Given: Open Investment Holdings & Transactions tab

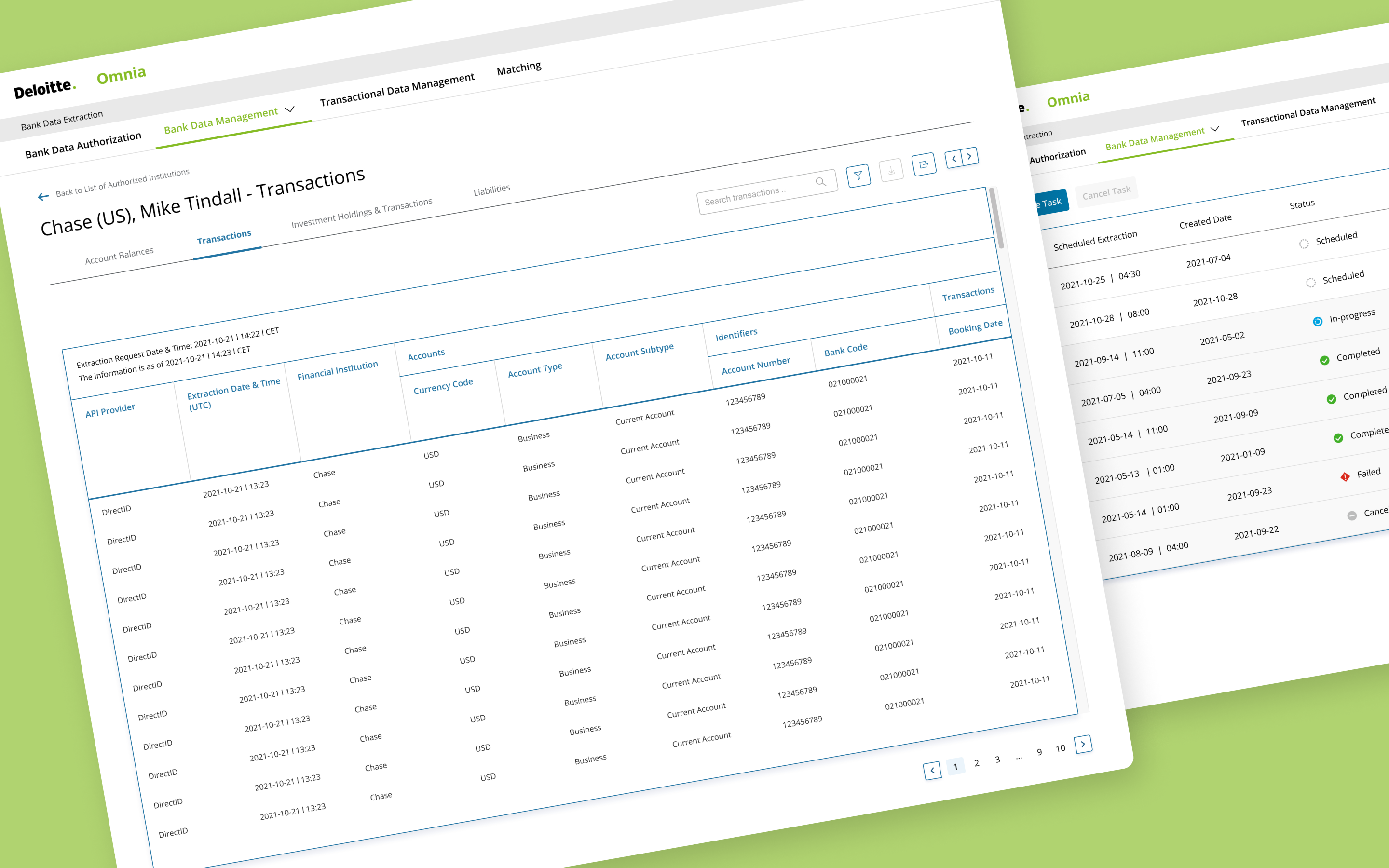Looking at the screenshot, I should 362,213.
